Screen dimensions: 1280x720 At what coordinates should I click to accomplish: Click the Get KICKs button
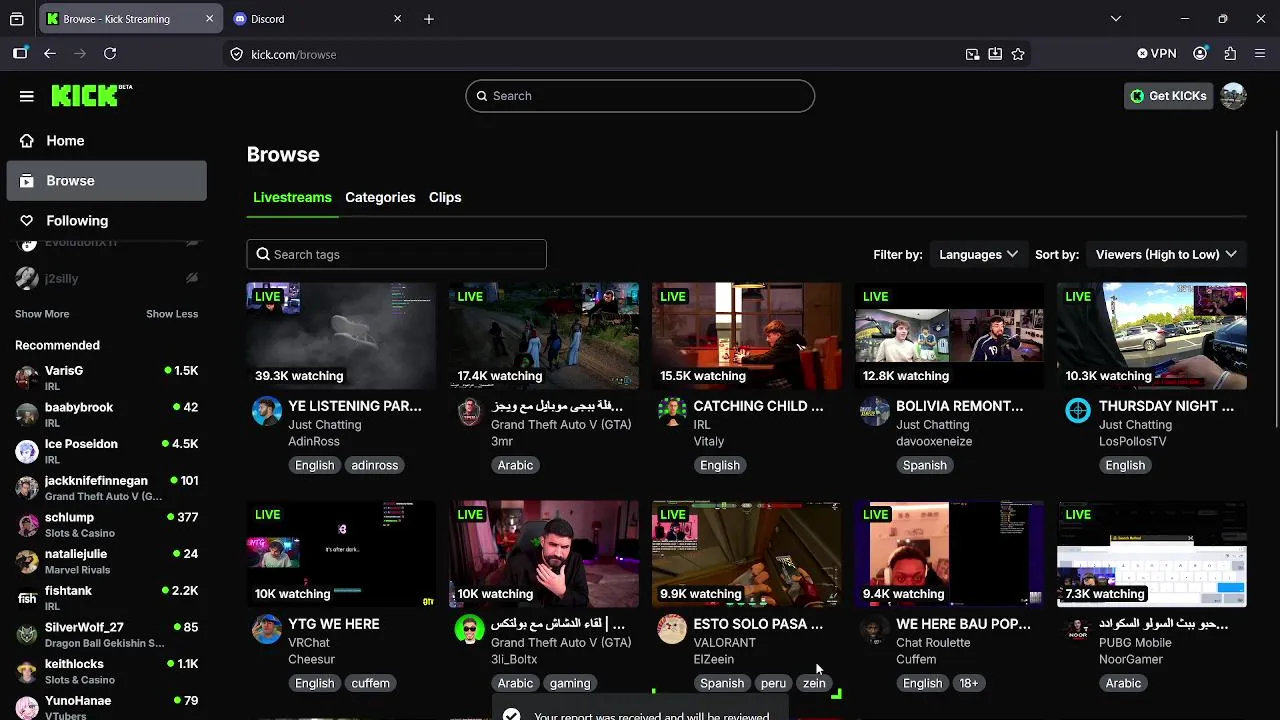pyautogui.click(x=1168, y=96)
